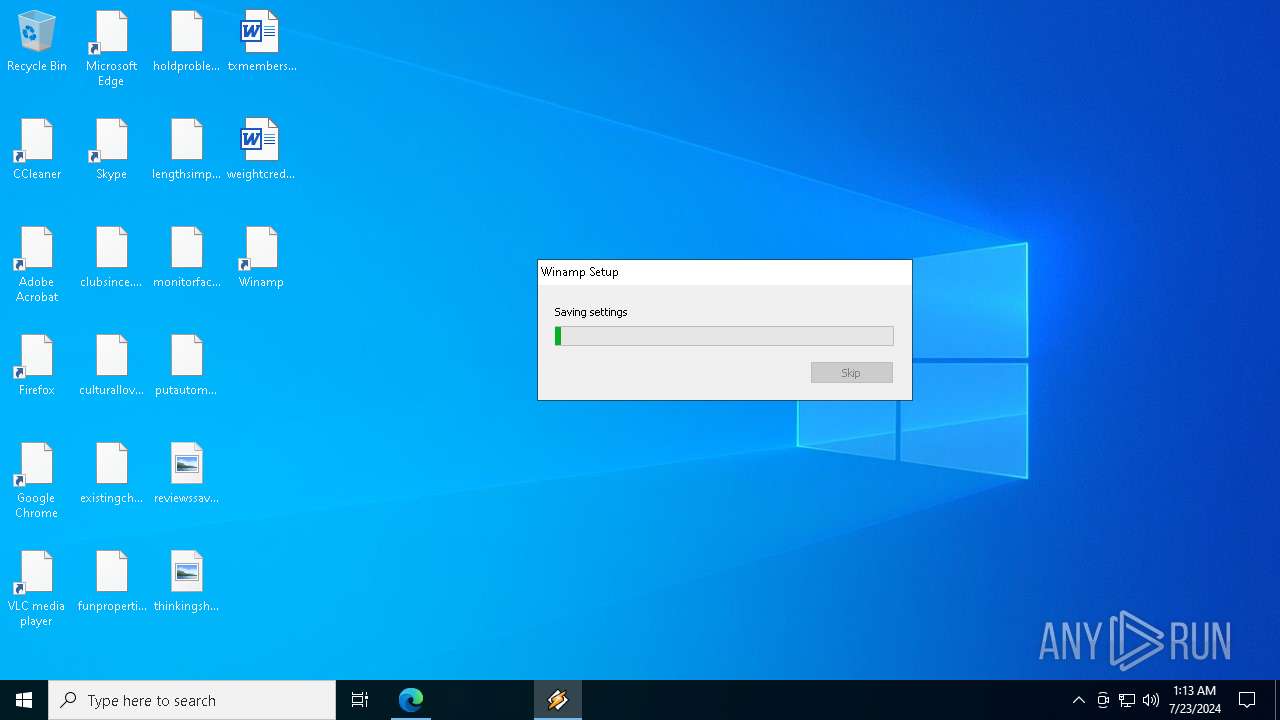Viewport: 1280px width, 720px height.
Task: Show hidden system tray icons
Action: coord(1079,700)
